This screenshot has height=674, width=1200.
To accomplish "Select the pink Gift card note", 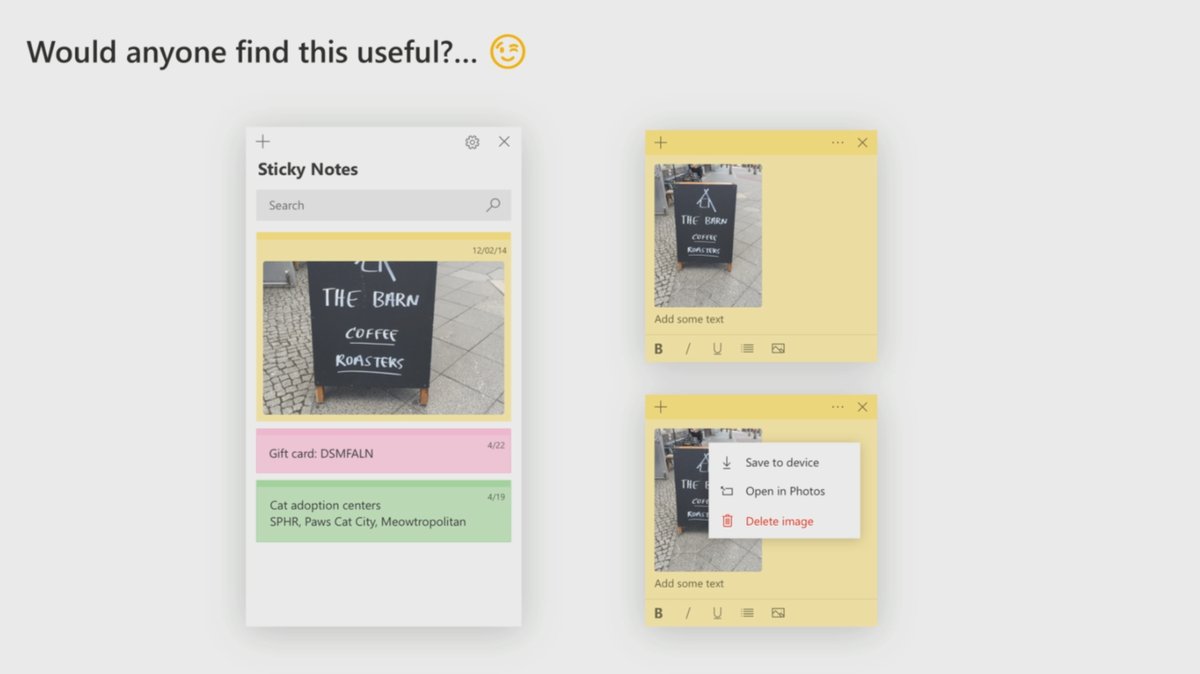I will tap(383, 451).
